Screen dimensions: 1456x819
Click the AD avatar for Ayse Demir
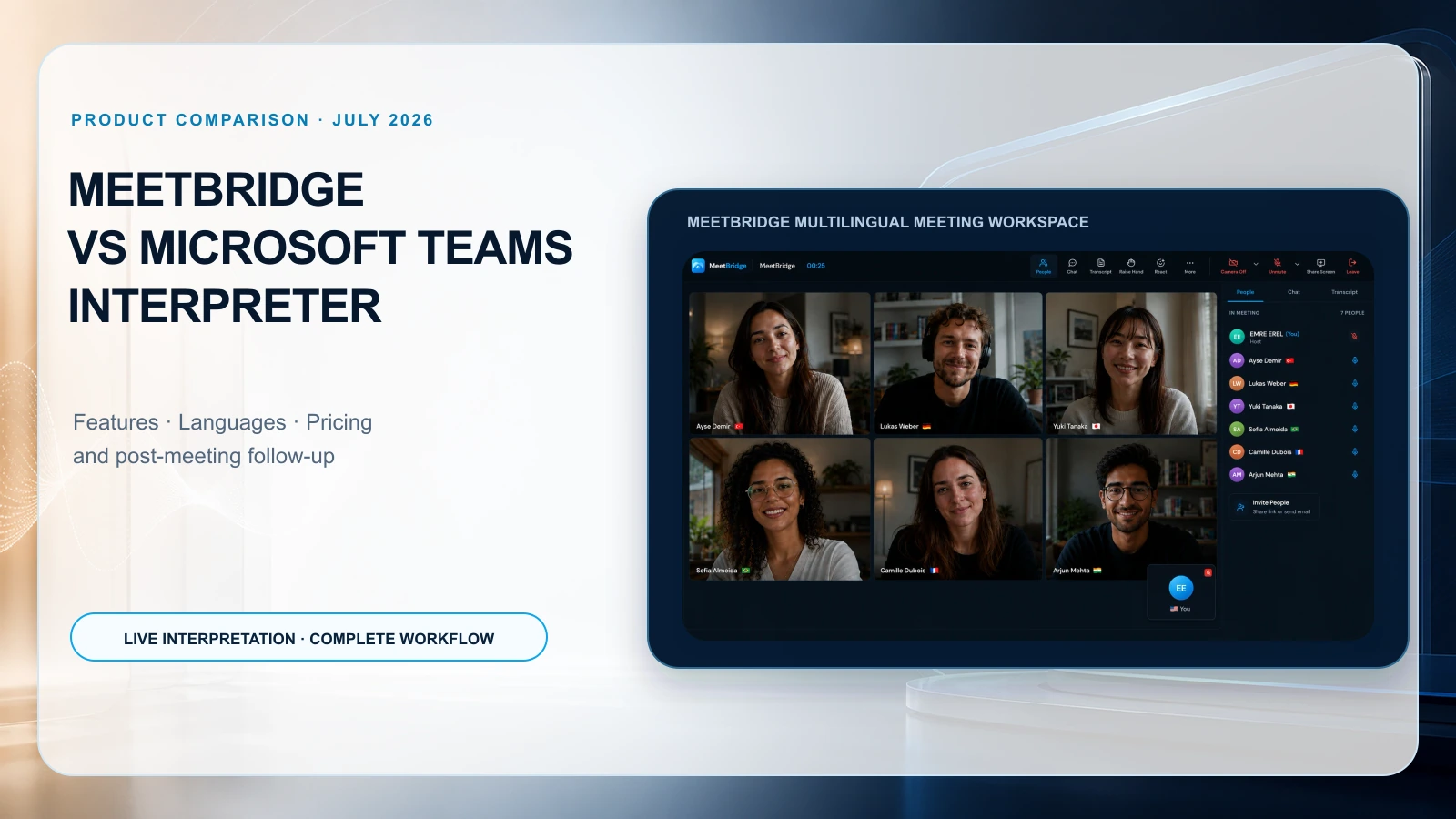tap(1237, 360)
